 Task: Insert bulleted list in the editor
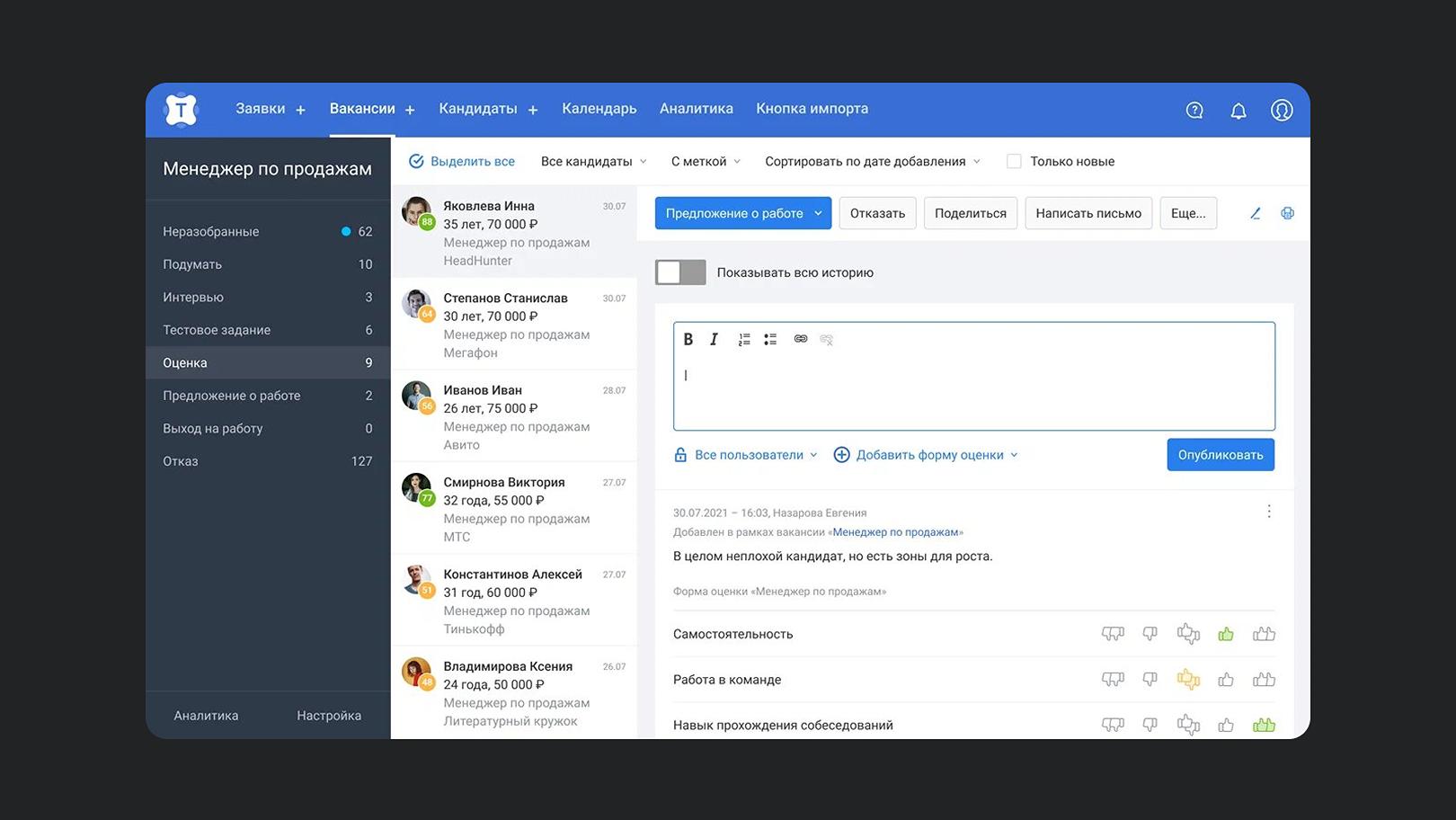tap(770, 339)
